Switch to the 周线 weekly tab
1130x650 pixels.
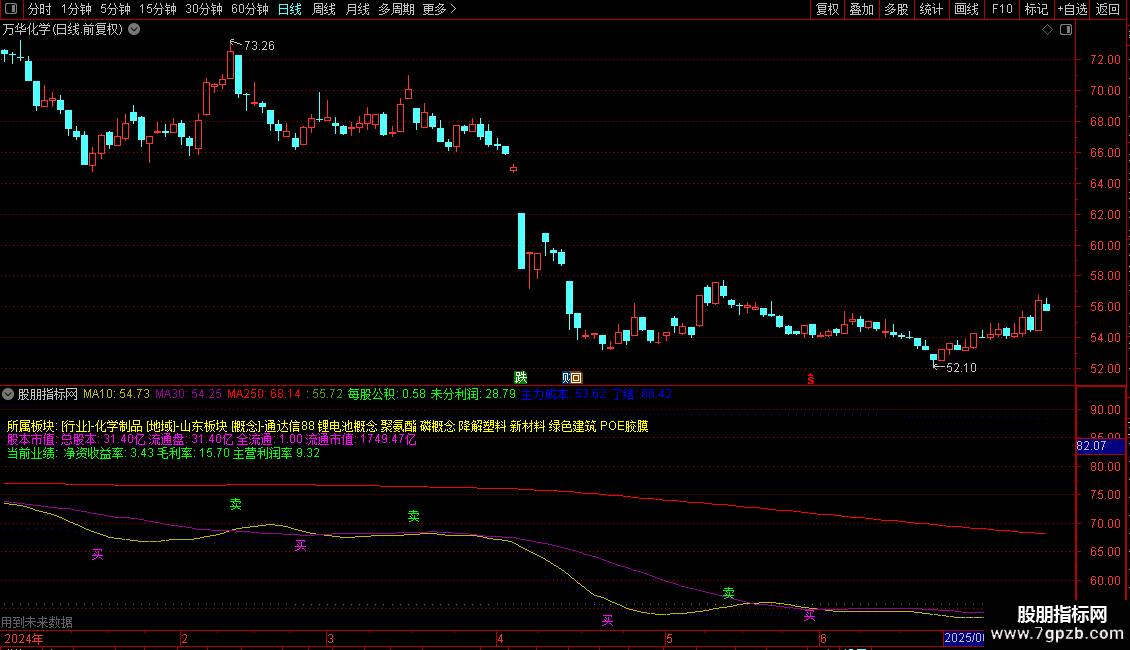(324, 9)
